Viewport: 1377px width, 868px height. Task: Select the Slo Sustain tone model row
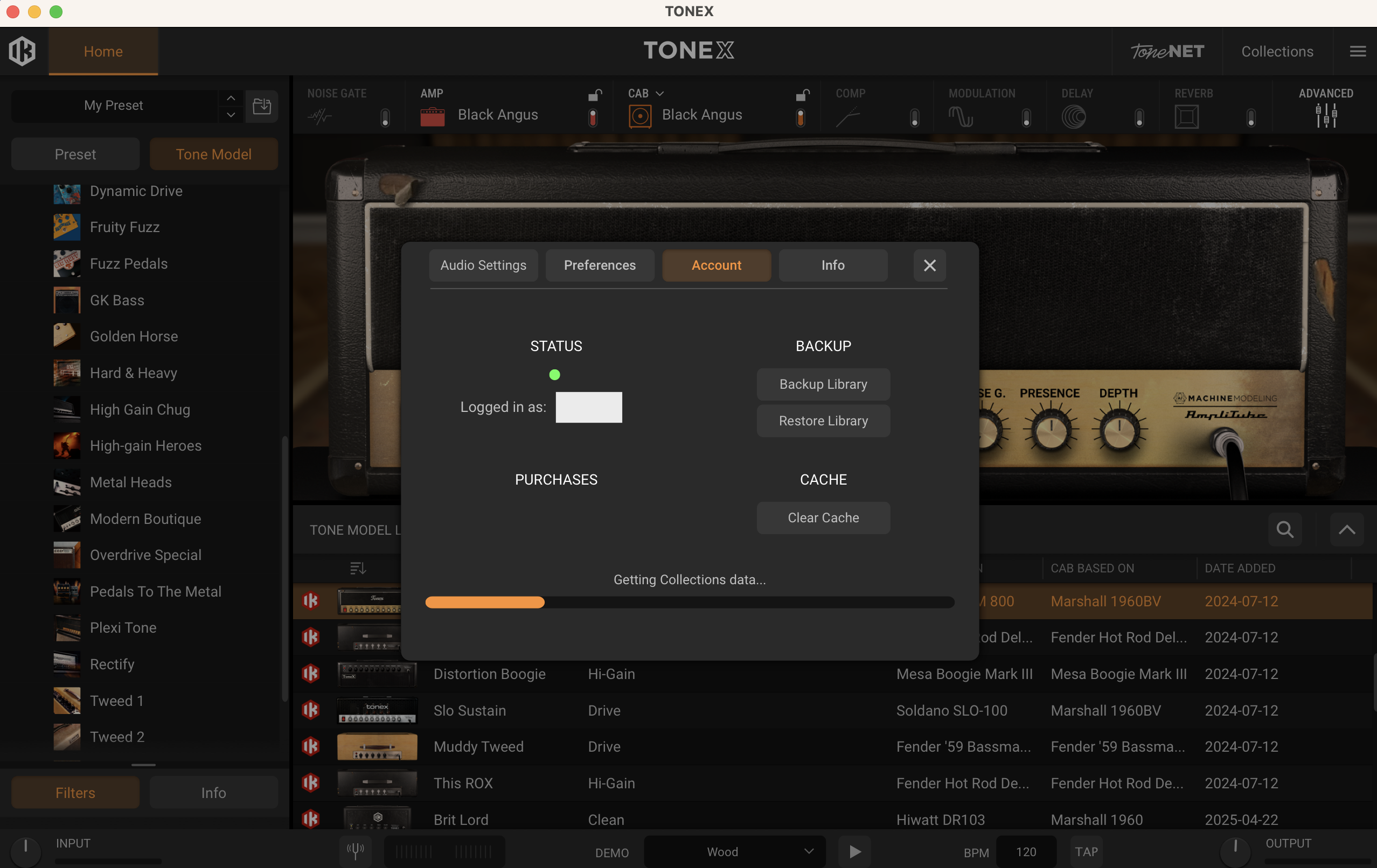pyautogui.click(x=469, y=710)
